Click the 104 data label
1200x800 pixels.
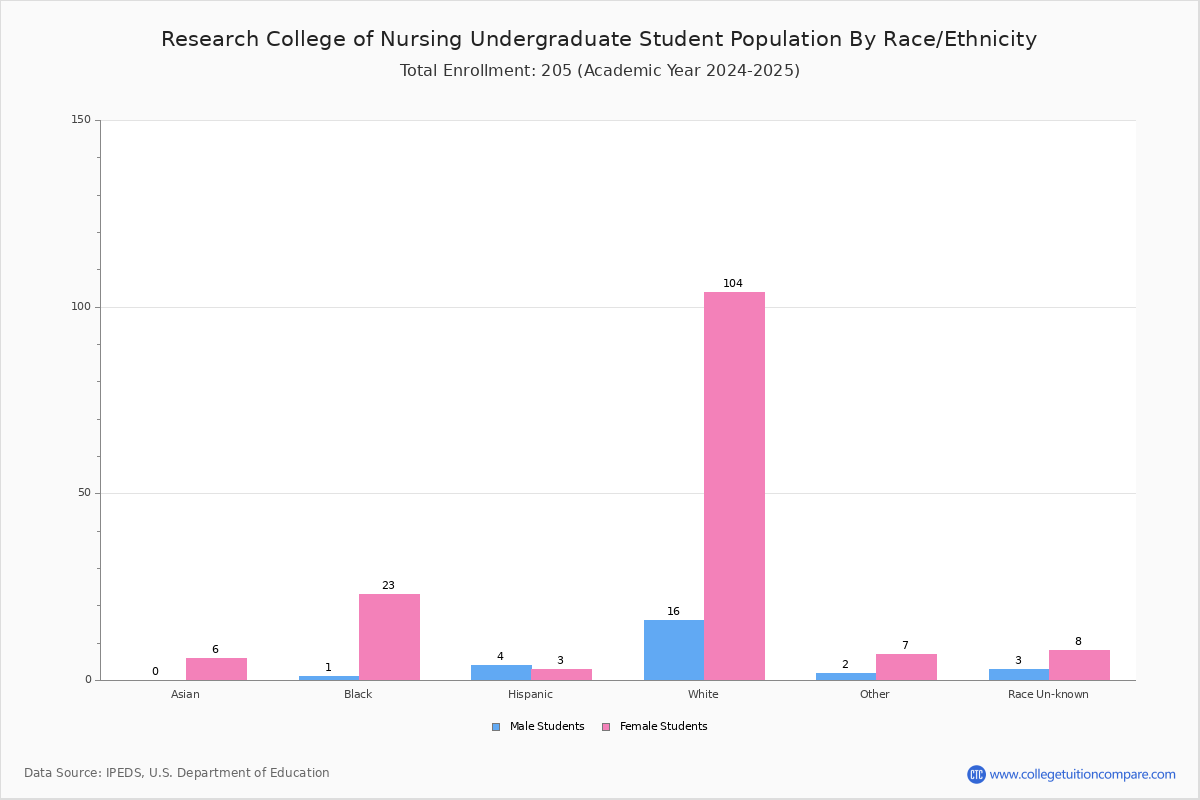(733, 283)
